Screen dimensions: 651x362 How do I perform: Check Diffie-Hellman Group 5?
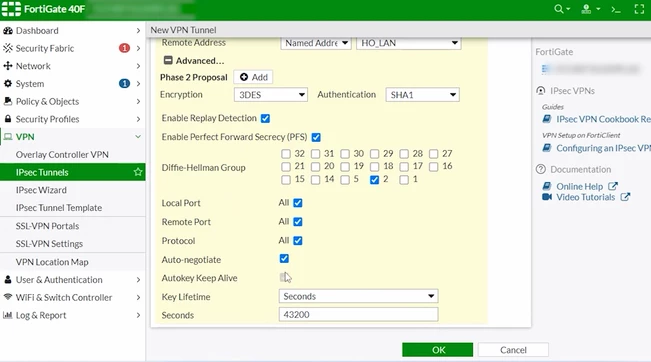pos(345,180)
